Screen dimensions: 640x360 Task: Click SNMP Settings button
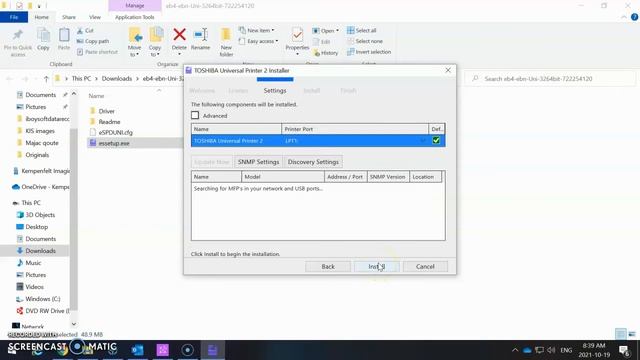(x=258, y=162)
